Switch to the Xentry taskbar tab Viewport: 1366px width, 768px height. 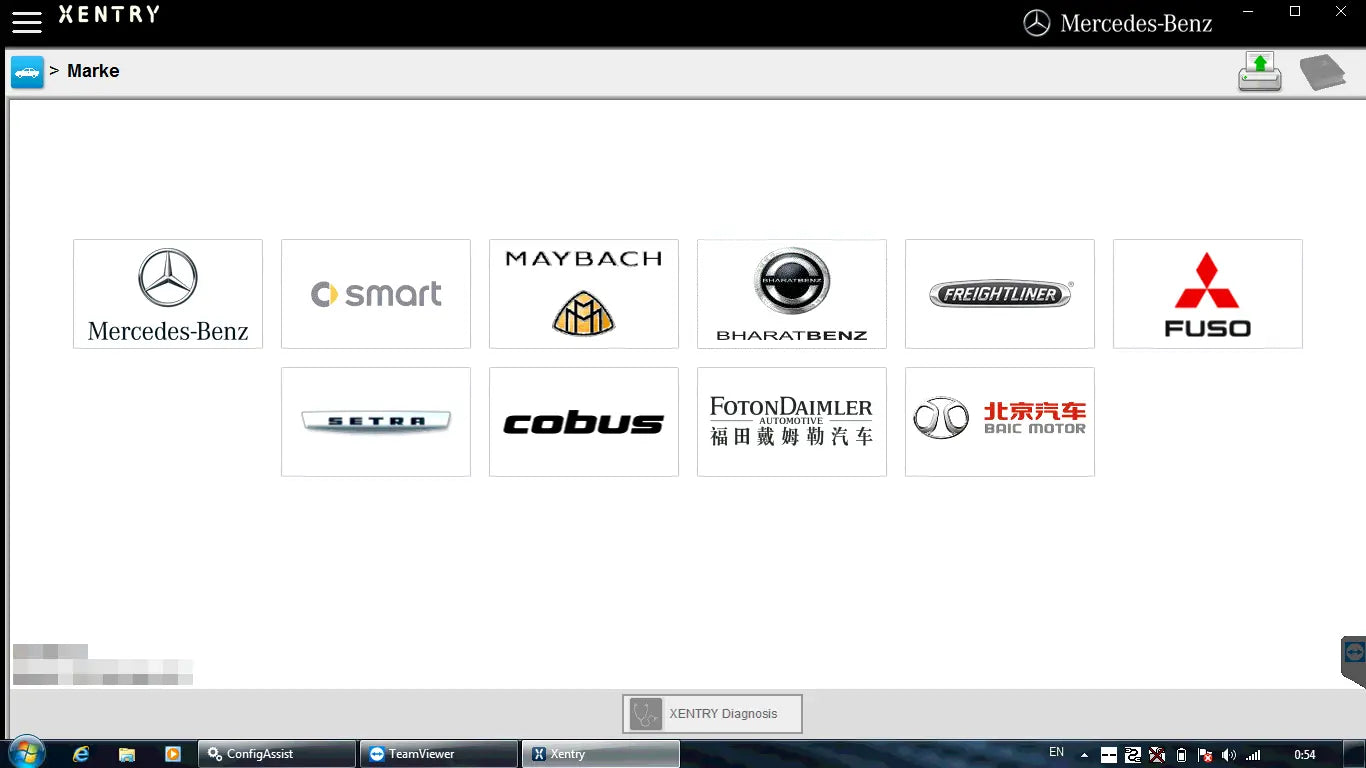tap(600, 753)
